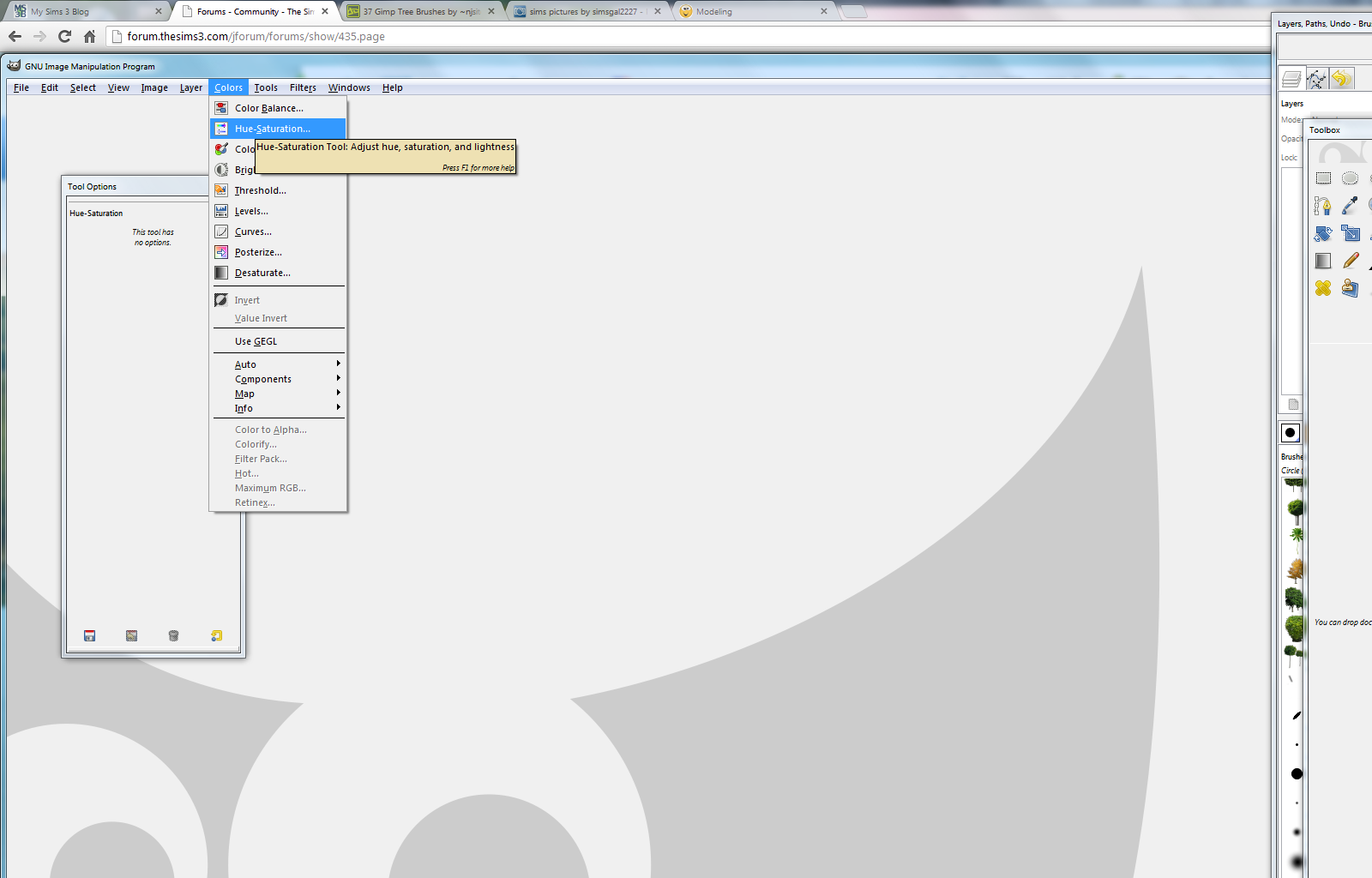This screenshot has height=878, width=1372.
Task: Select the Color Picker eyedropper tool
Action: point(1350,205)
